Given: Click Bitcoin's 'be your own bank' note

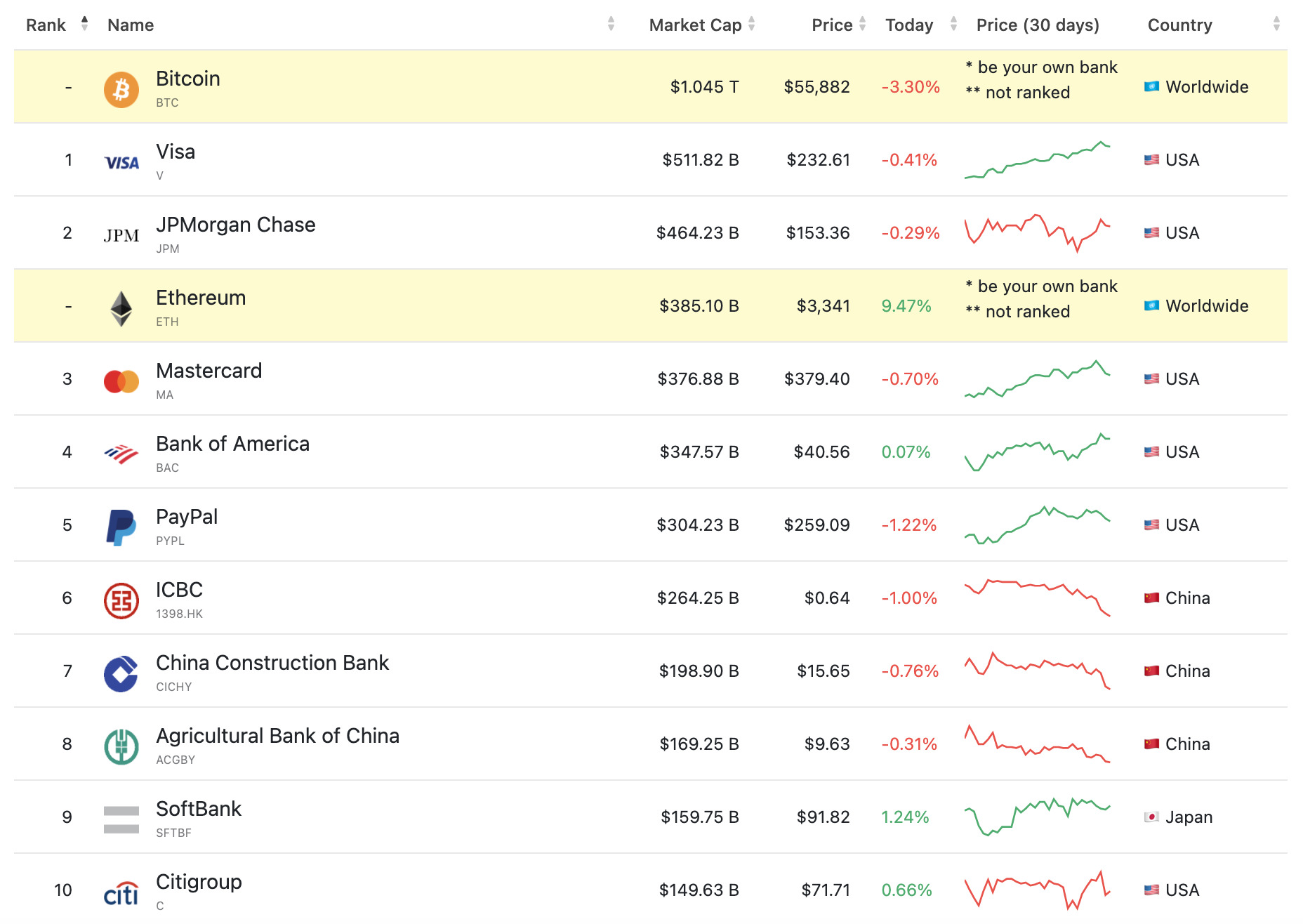Looking at the screenshot, I should (1041, 67).
